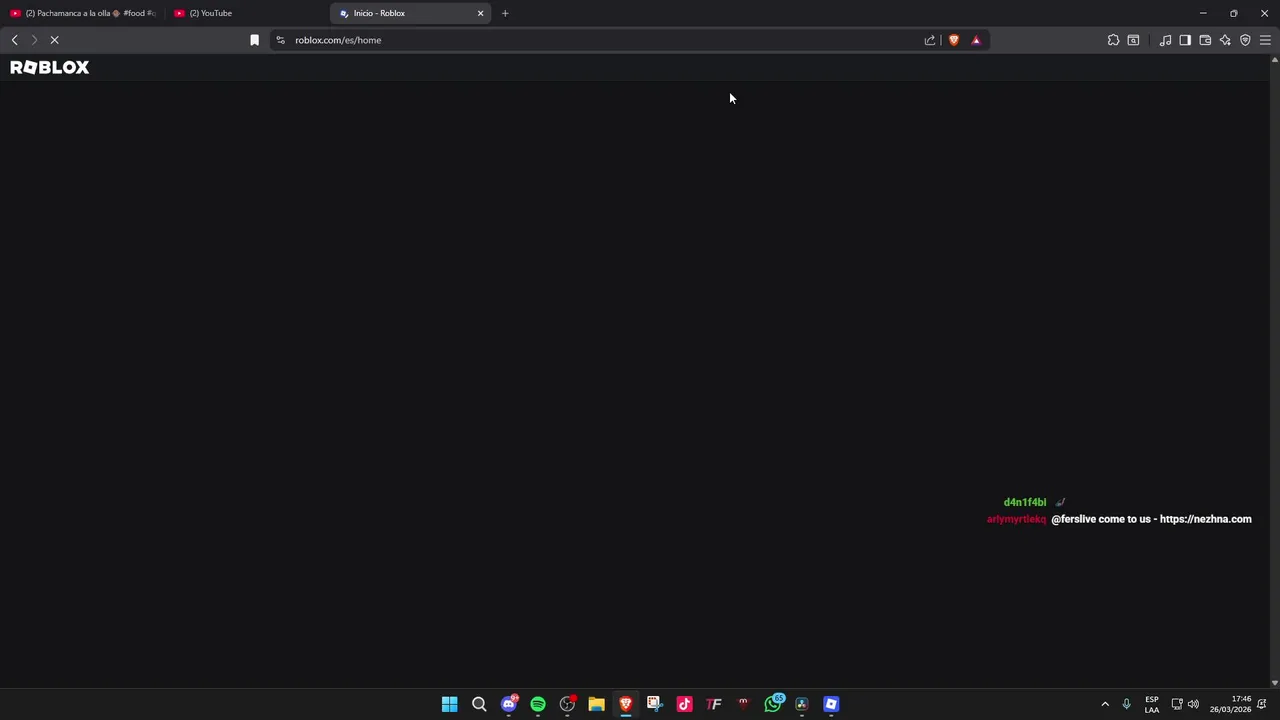The image size is (1280, 720).
Task: Open the Roblox app taskbar icon
Action: point(831,704)
